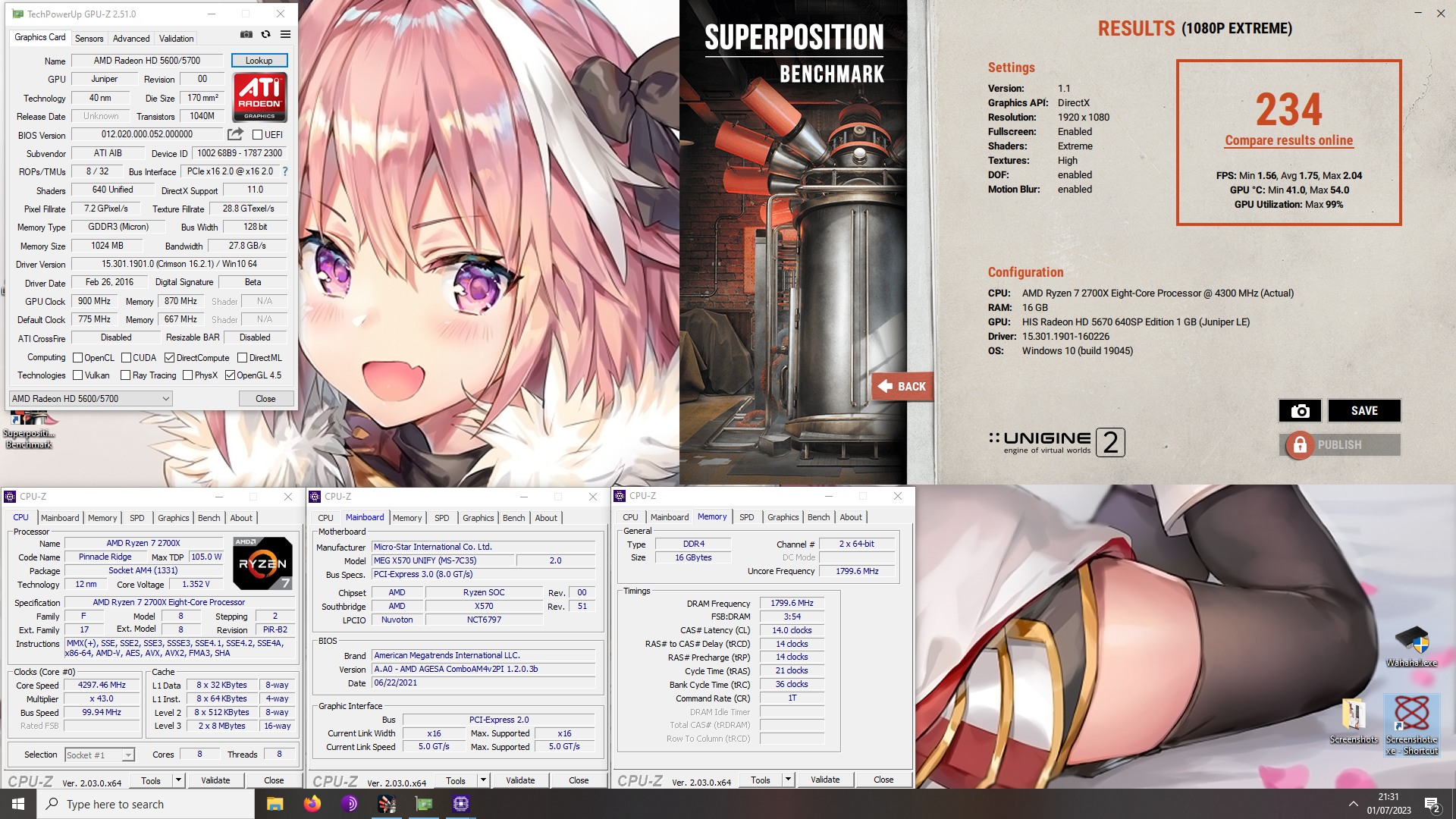This screenshot has width=1456, height=819.
Task: Click the GPU-Z screenshot camera icon
Action: pyautogui.click(x=246, y=34)
